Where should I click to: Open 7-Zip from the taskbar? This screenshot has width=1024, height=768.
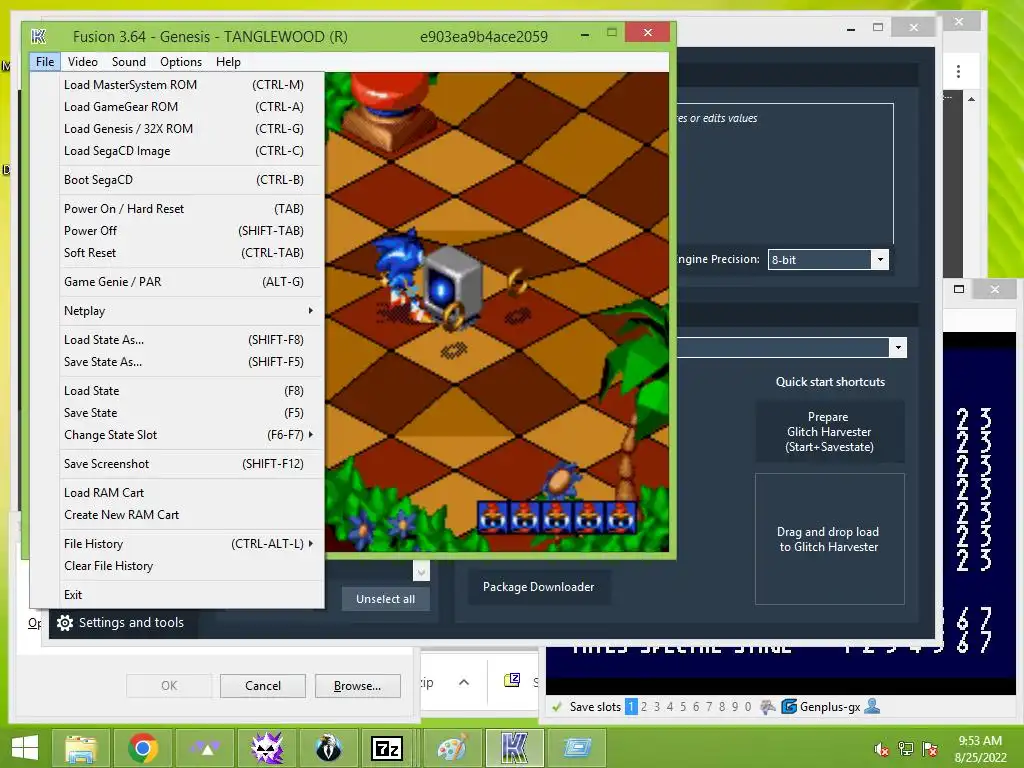tap(387, 748)
